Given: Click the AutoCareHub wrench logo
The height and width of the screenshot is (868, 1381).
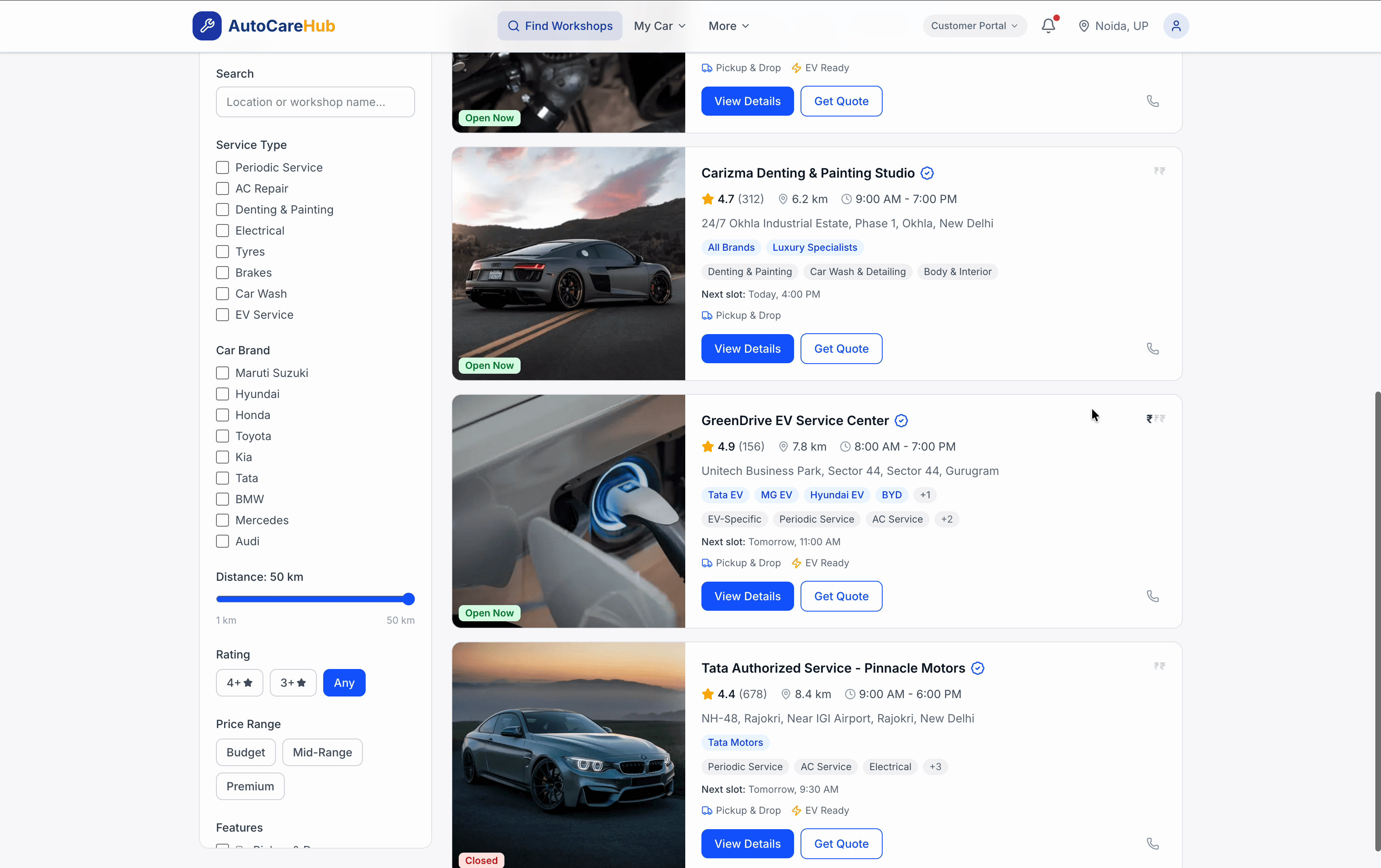Looking at the screenshot, I should (x=207, y=25).
